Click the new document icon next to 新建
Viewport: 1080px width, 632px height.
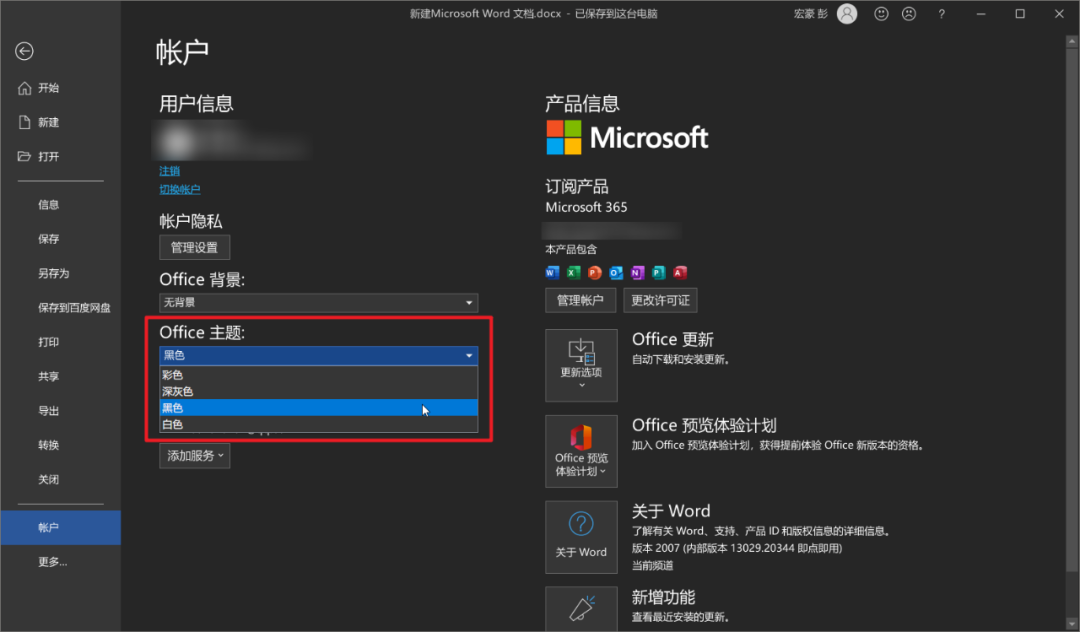[25, 123]
